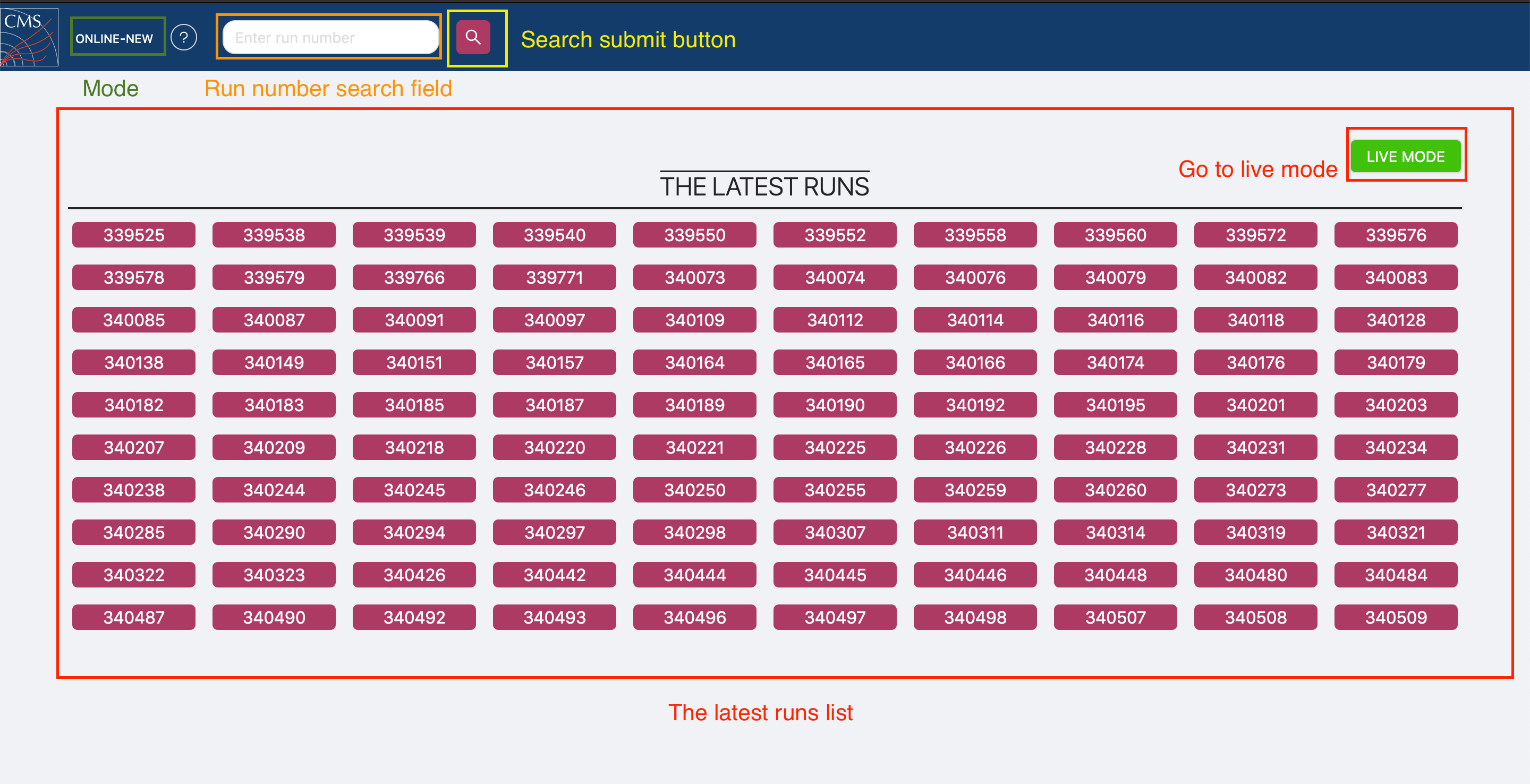The height and width of the screenshot is (784, 1530).
Task: Open run 340164
Action: 694,362
